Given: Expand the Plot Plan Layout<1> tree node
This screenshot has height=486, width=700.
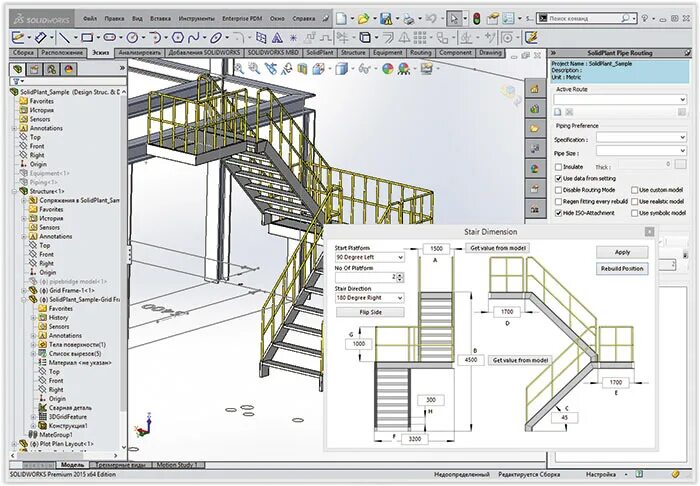Looking at the screenshot, I should click(14, 444).
